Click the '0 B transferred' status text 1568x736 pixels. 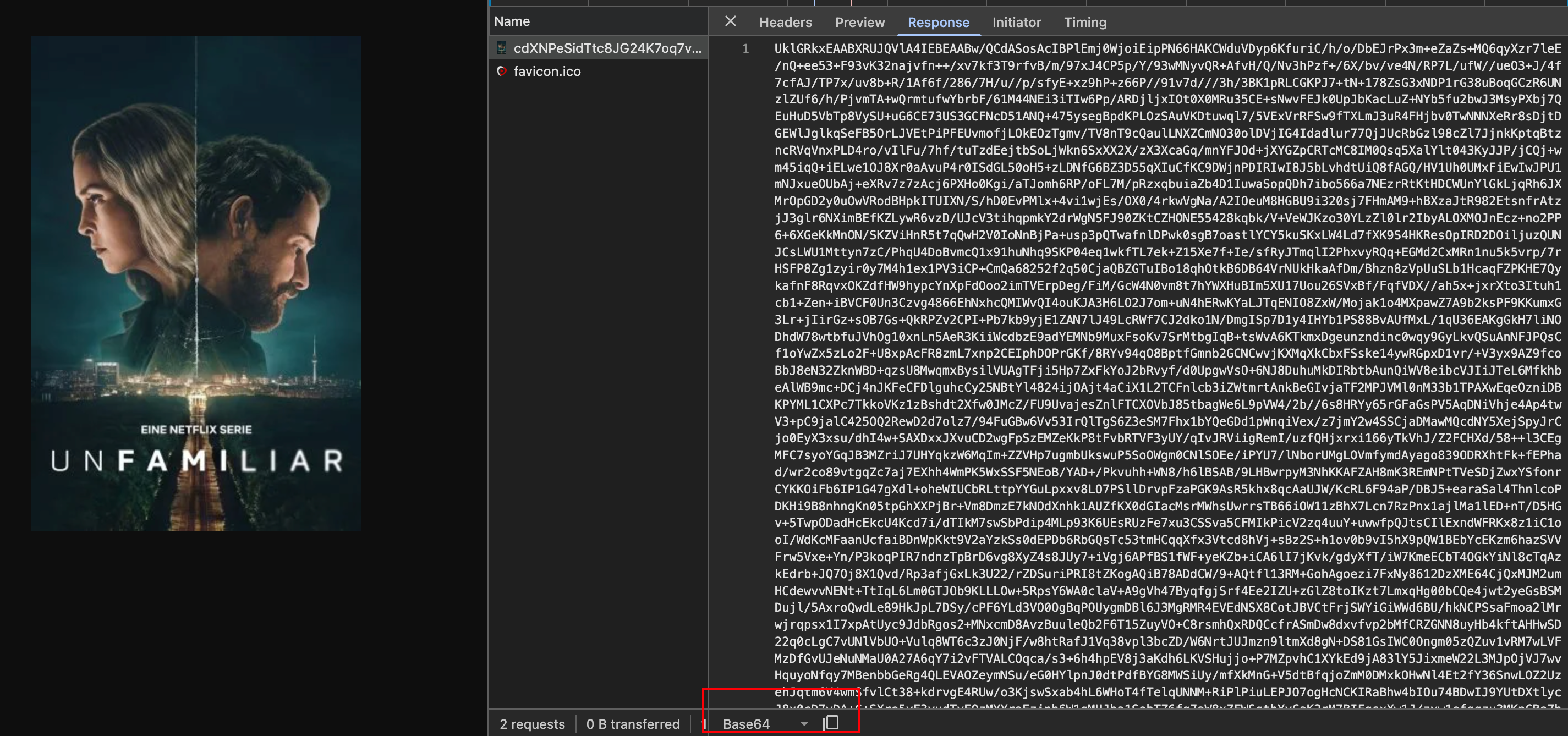(x=633, y=724)
